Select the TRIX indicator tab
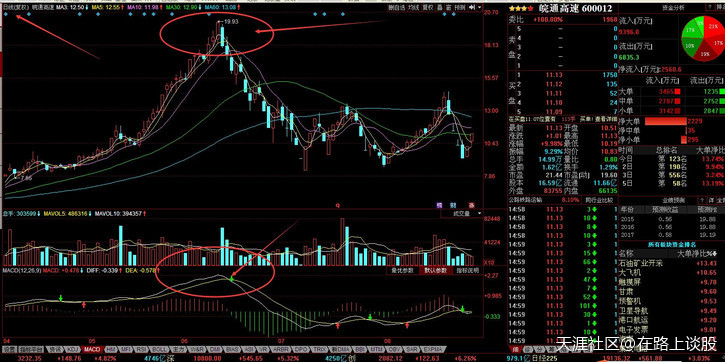Screen dimensions: 725x362 click(319, 349)
